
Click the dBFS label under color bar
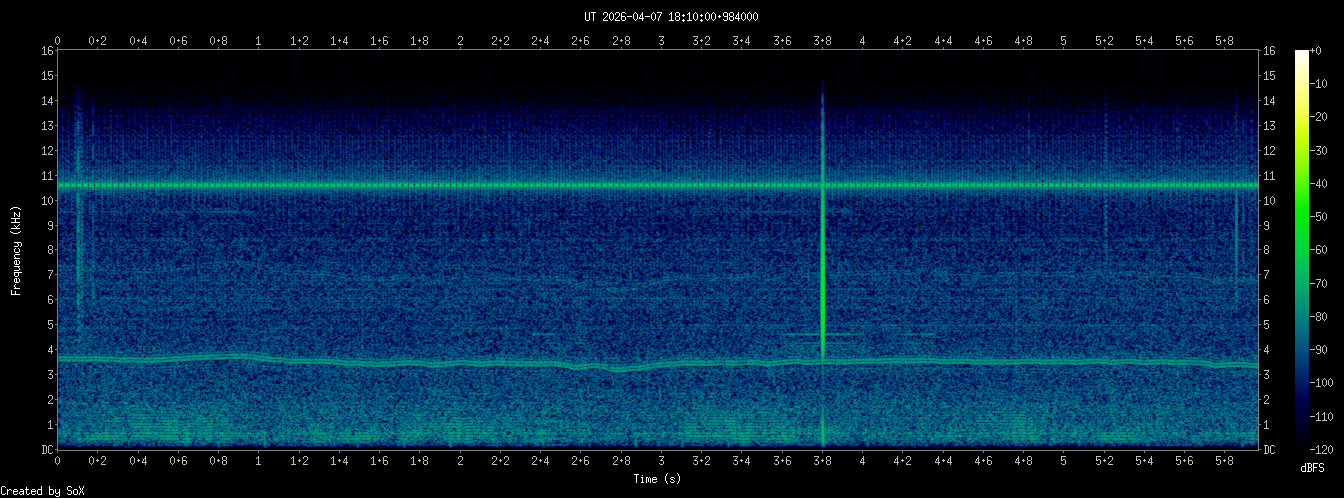click(1313, 468)
